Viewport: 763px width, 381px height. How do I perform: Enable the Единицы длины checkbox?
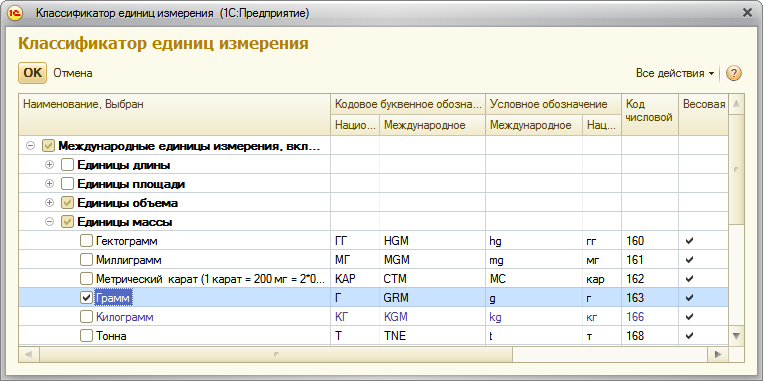click(67, 165)
